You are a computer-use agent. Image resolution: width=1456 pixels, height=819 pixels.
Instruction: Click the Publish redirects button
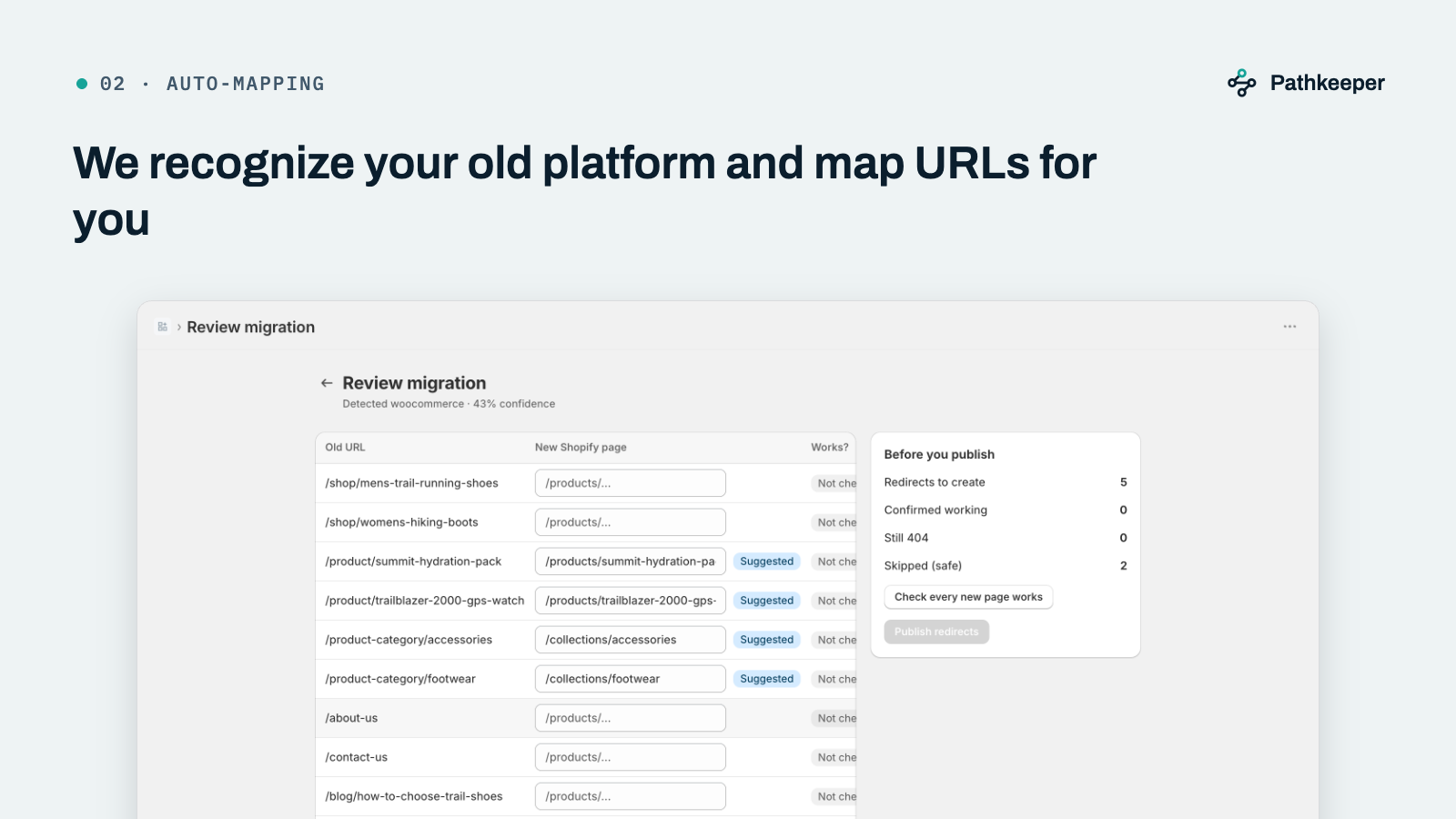pyautogui.click(x=936, y=632)
